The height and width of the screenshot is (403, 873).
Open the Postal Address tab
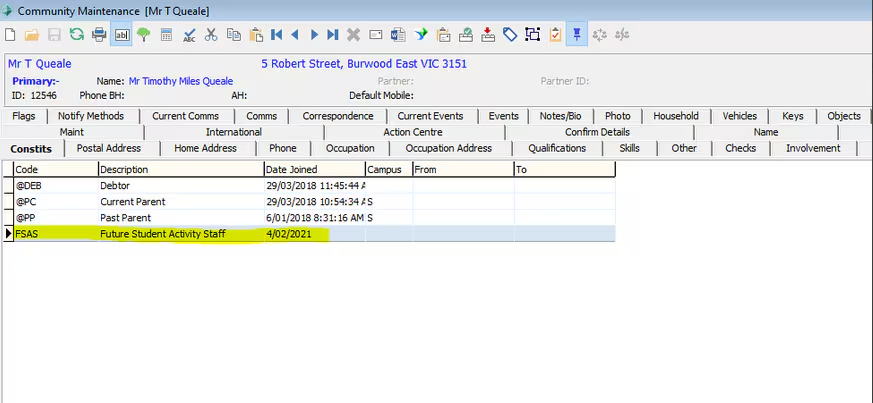click(x=109, y=148)
